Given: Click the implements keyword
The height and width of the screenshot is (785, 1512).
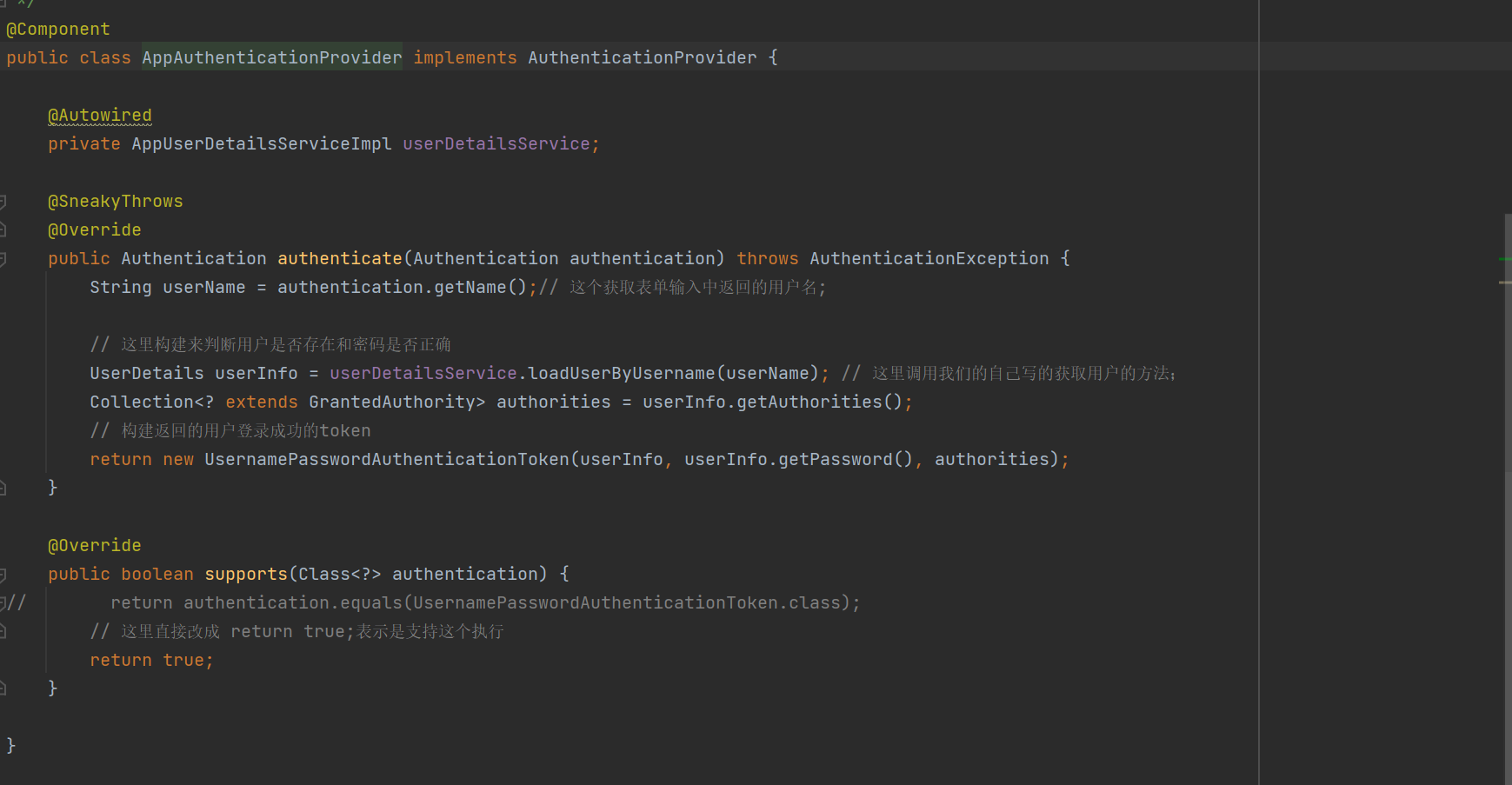Looking at the screenshot, I should [465, 58].
